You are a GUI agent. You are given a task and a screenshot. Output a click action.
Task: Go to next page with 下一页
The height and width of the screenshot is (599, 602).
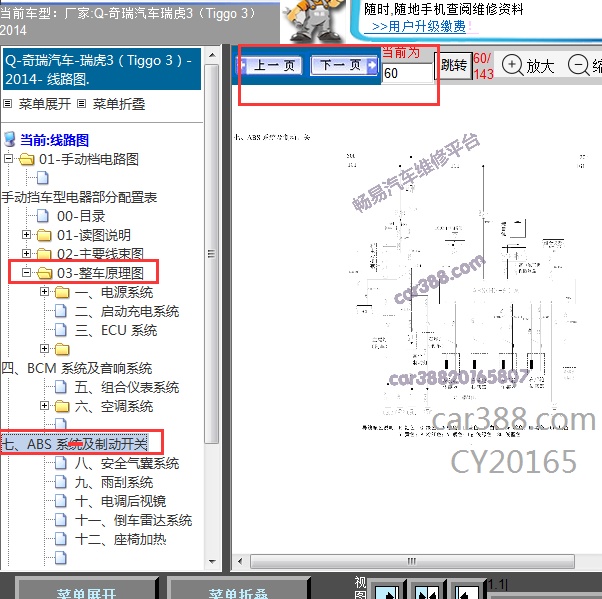[x=344, y=65]
